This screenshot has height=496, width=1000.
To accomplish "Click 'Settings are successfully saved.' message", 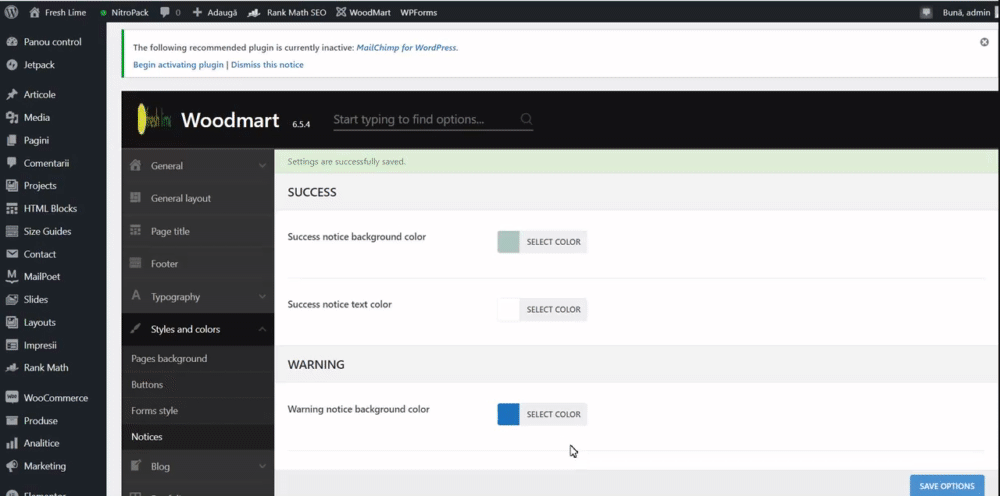I will 346,162.
